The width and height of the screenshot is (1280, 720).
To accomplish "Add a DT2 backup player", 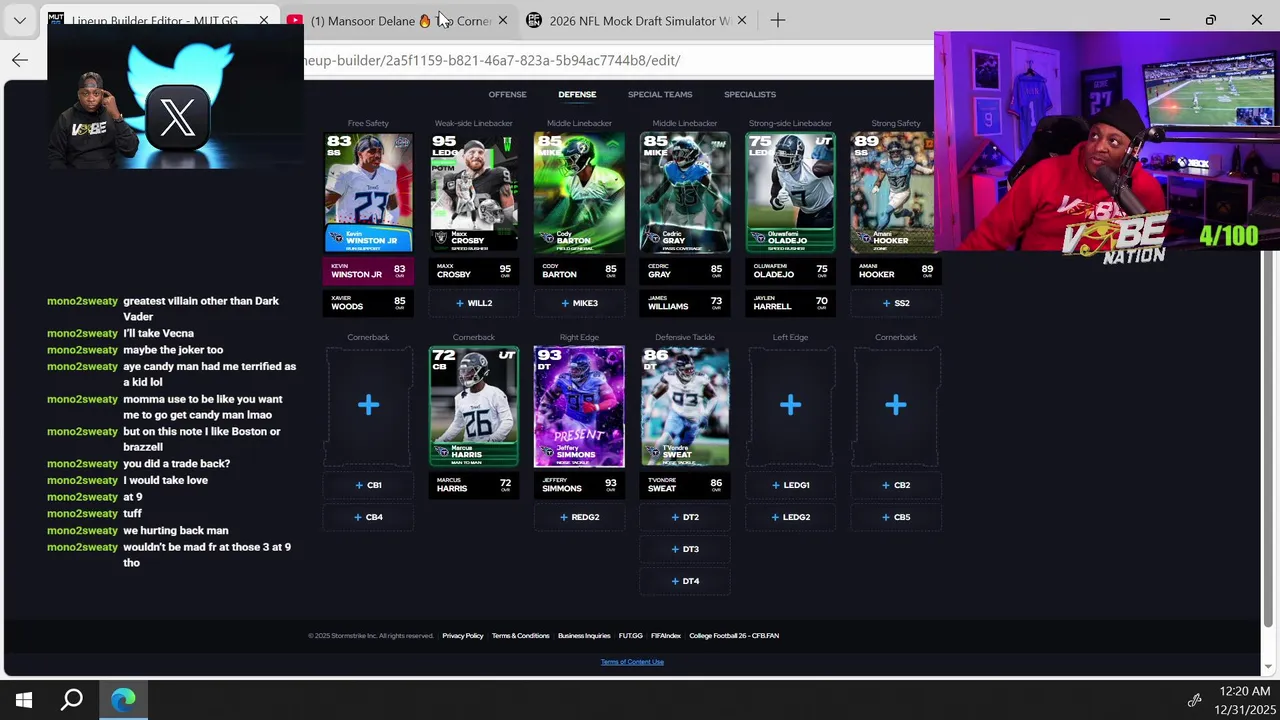I will [x=685, y=517].
